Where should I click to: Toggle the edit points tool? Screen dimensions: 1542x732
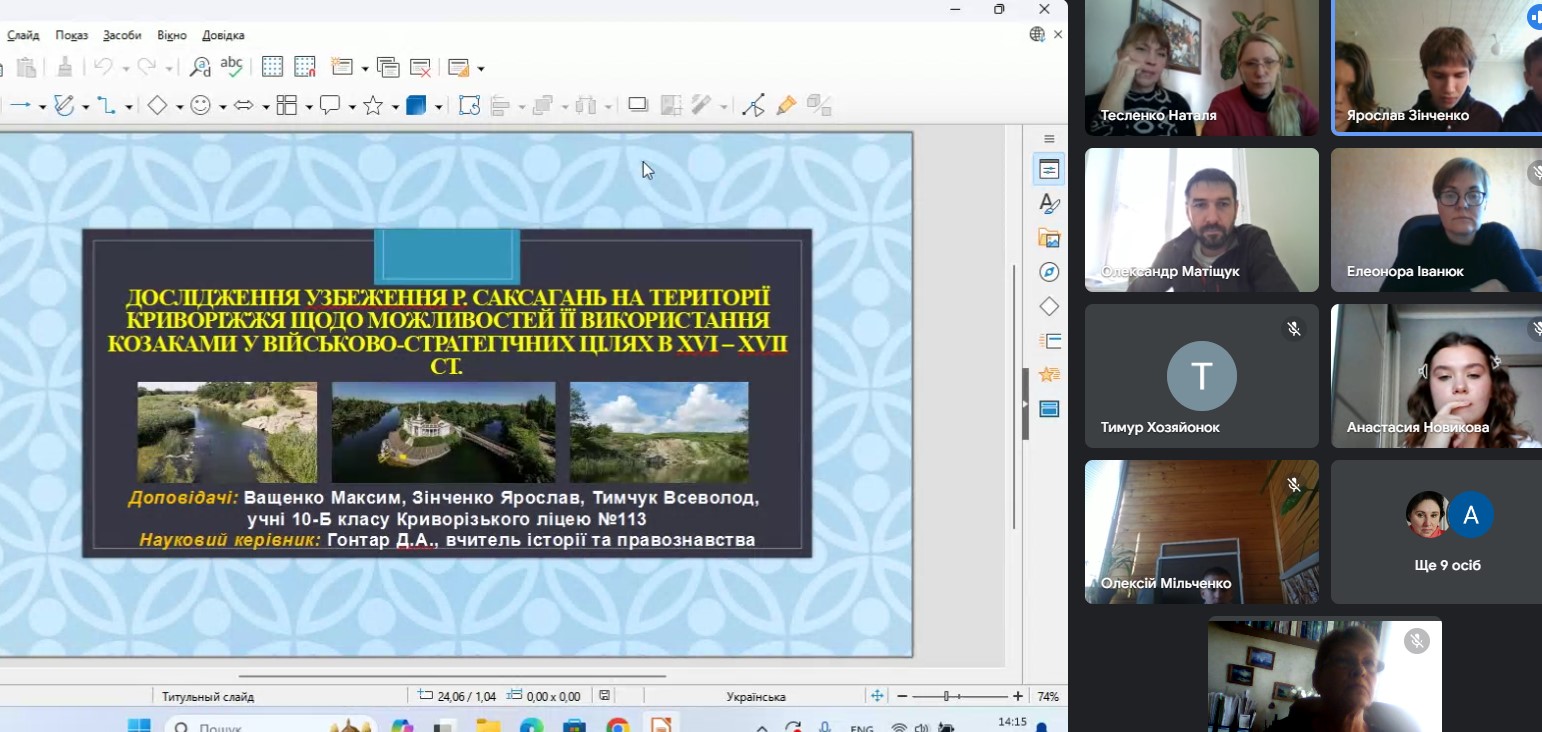pyautogui.click(x=754, y=105)
